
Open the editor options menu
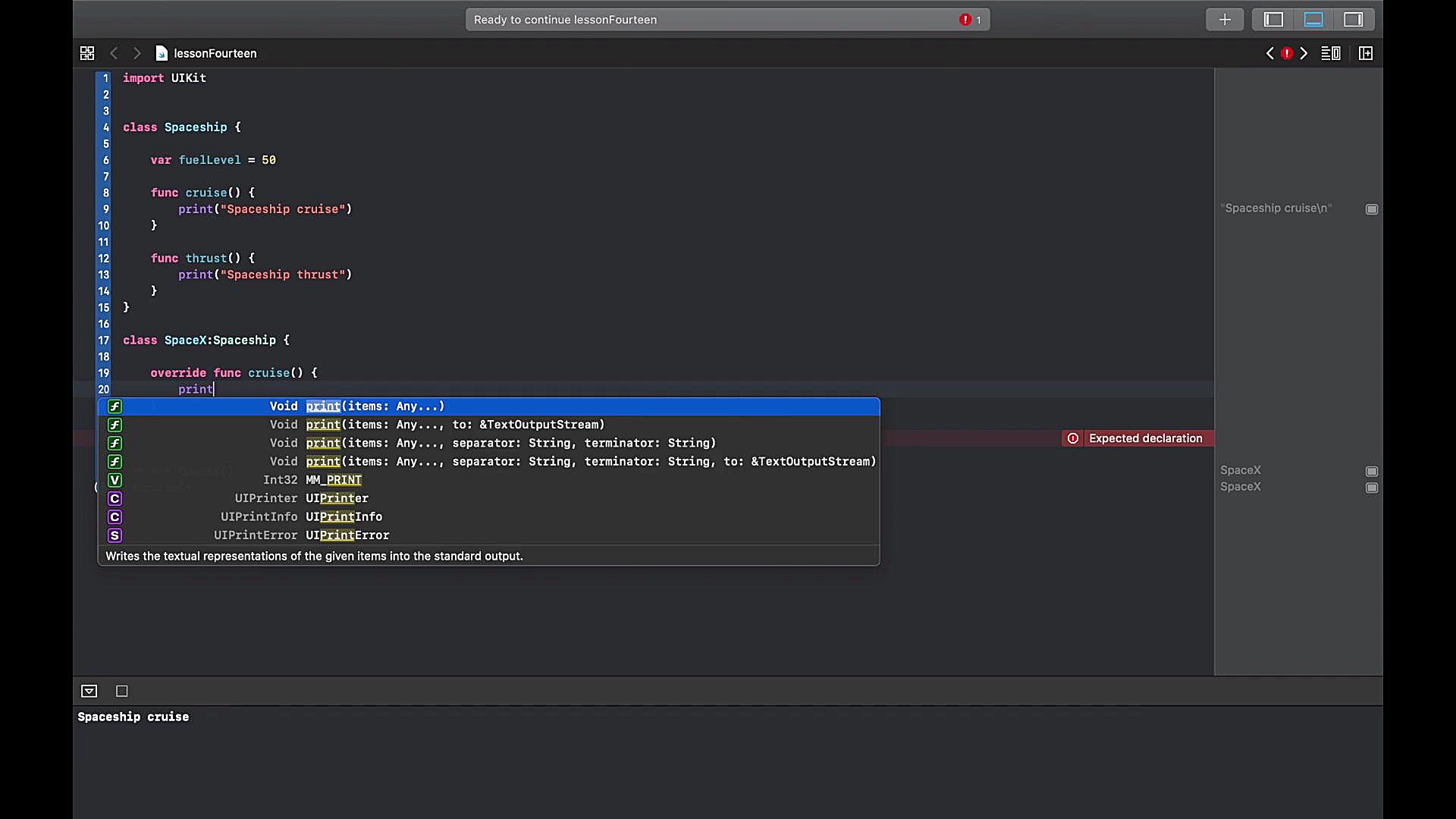[x=1331, y=53]
